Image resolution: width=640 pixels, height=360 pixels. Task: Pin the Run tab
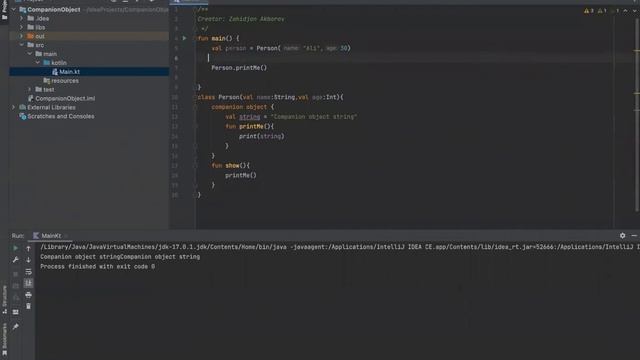tap(16, 327)
